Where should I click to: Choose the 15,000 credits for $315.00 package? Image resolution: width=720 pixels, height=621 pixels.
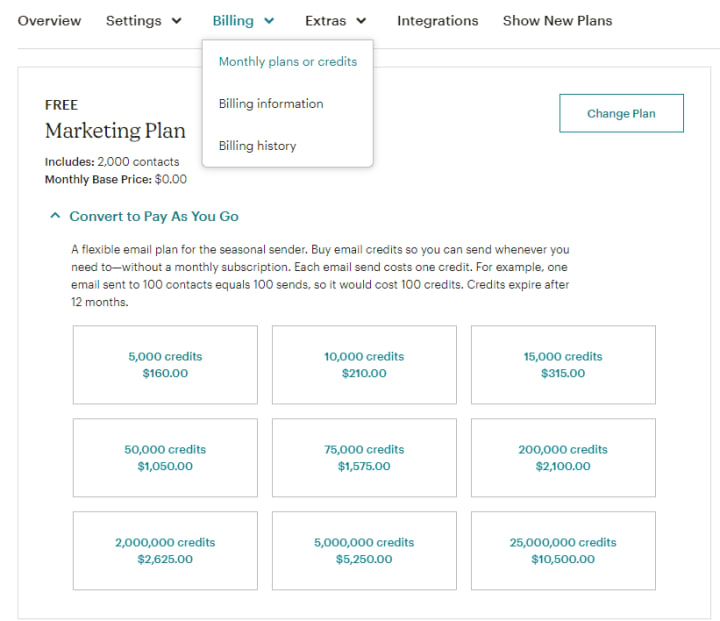(563, 365)
